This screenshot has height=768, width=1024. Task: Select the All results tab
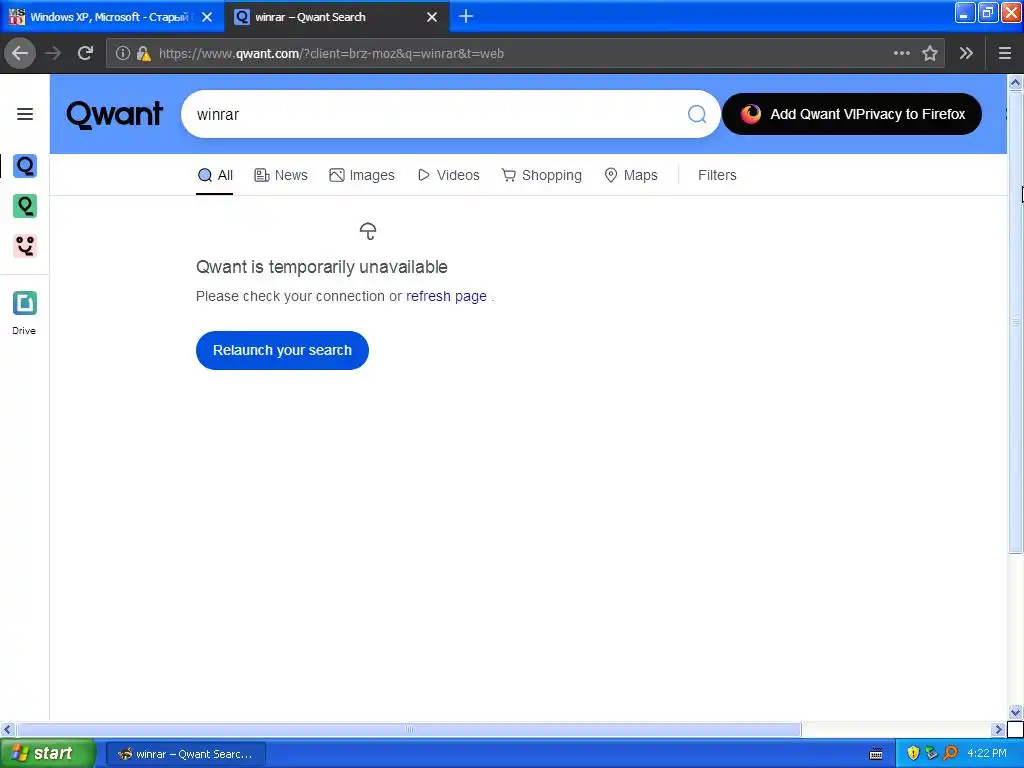point(215,175)
